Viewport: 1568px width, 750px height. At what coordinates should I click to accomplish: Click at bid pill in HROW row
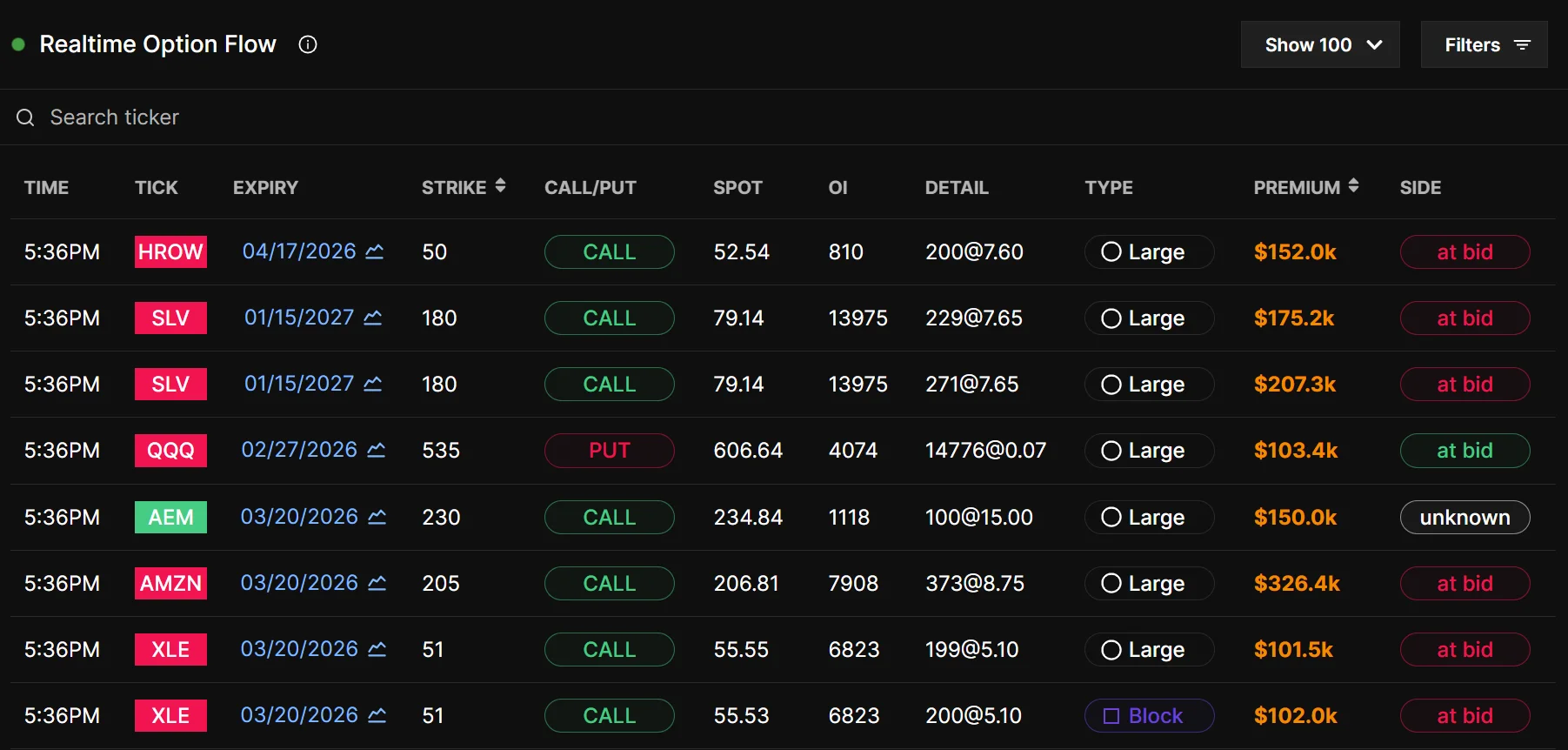pyautogui.click(x=1465, y=252)
